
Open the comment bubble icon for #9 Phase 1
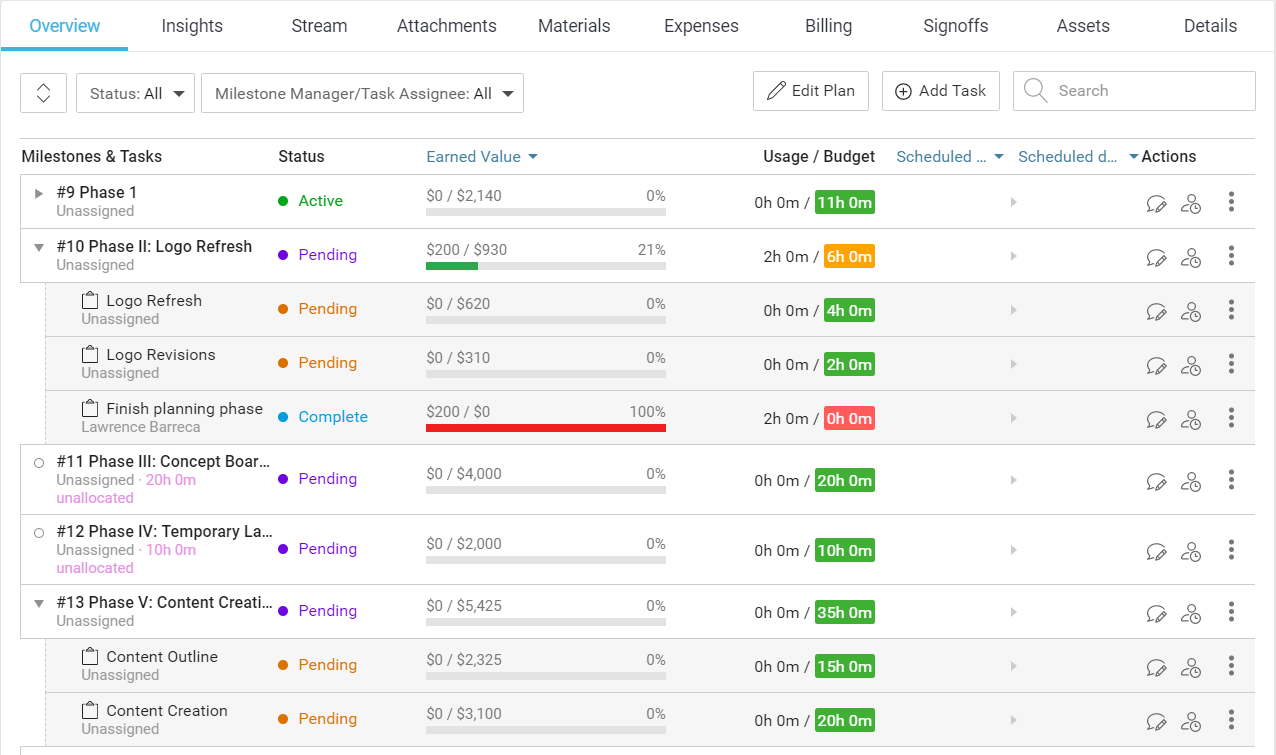1157,202
